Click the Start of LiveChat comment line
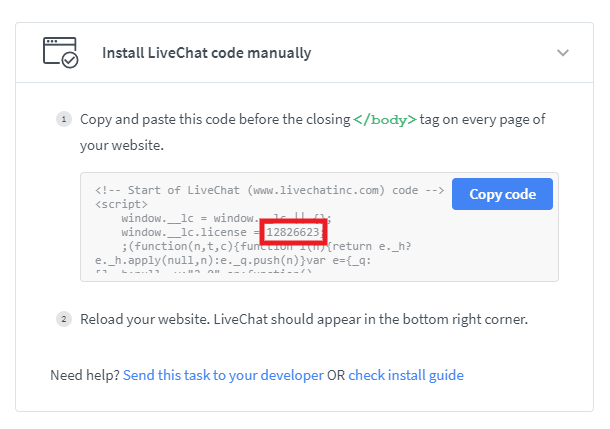The image size is (610, 429). (x=270, y=190)
